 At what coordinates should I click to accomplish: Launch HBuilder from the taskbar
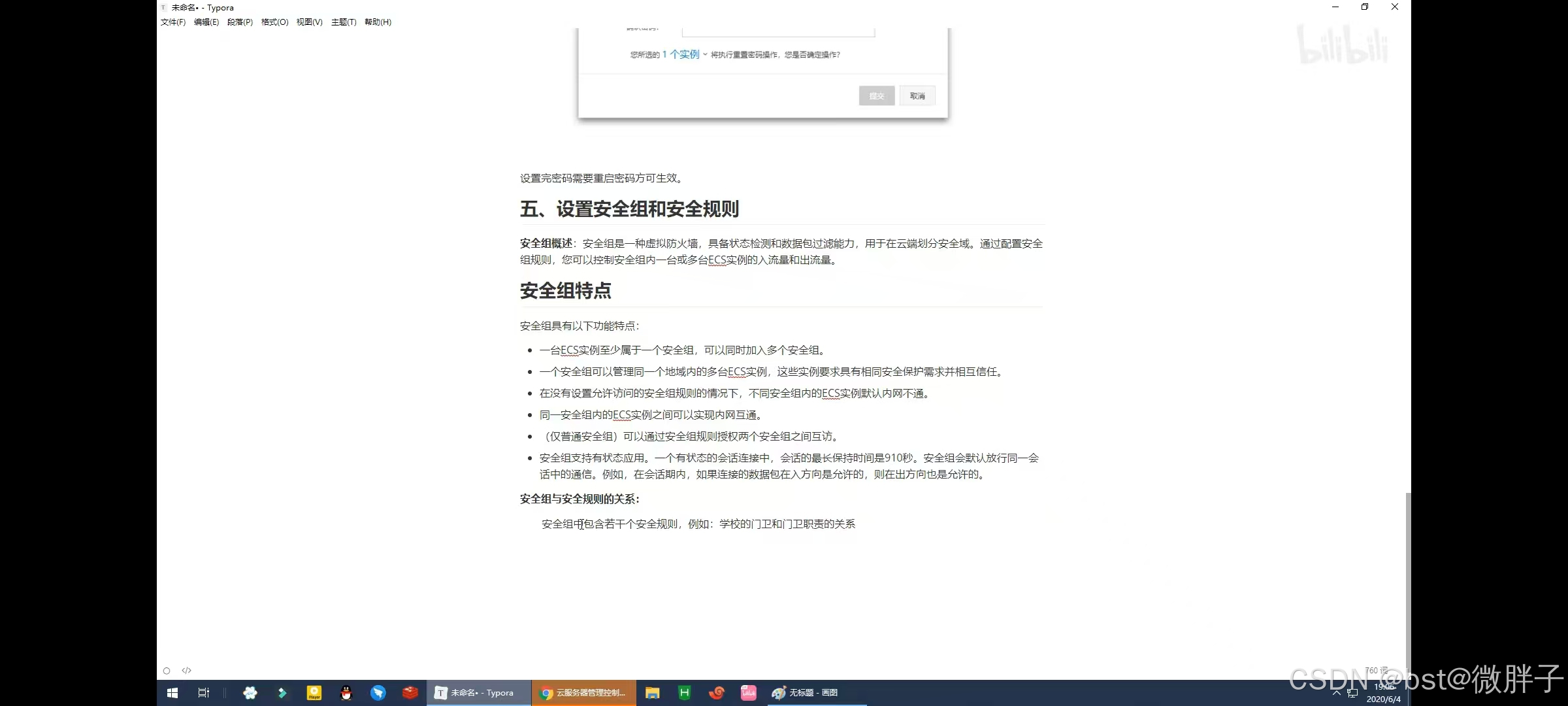pyautogui.click(x=684, y=692)
